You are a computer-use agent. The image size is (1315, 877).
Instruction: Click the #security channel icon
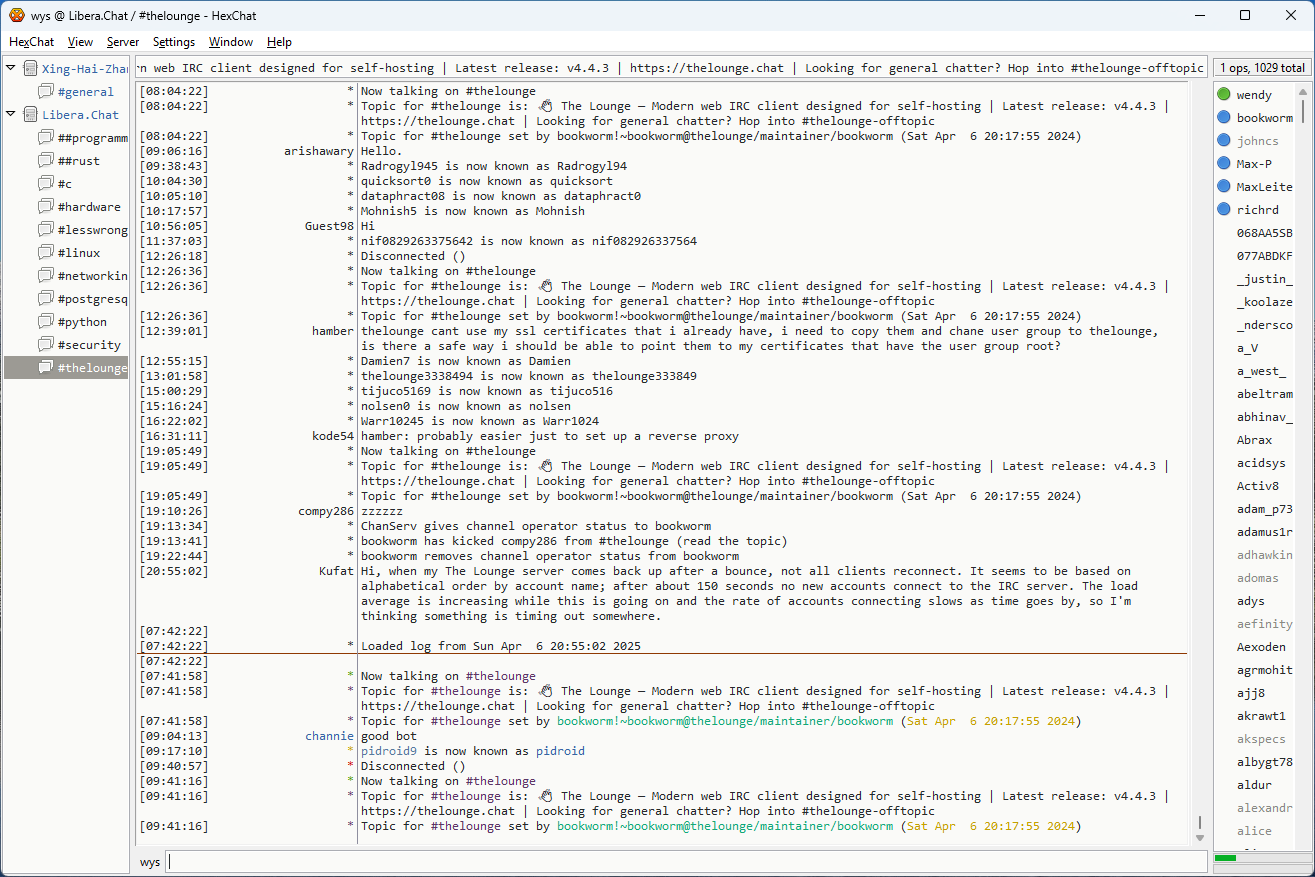tap(46, 345)
